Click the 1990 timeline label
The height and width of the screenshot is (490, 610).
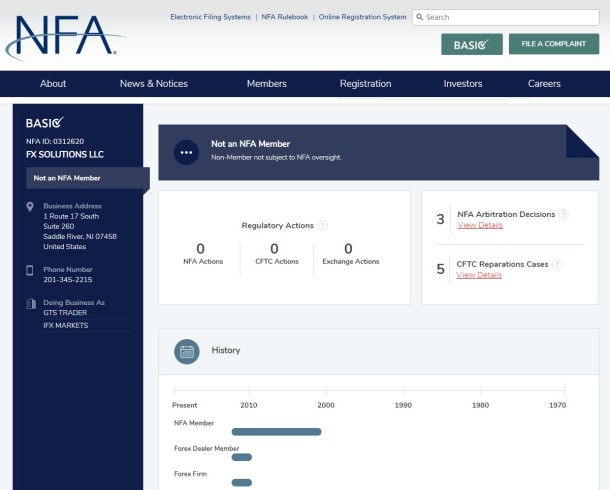pyautogui.click(x=403, y=405)
